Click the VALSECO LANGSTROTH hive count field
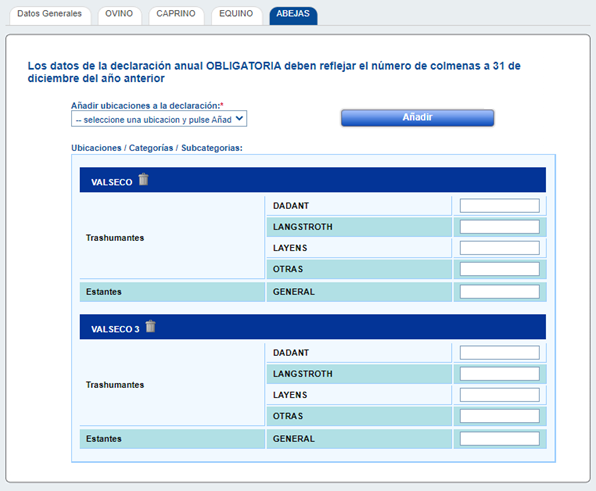 tap(499, 227)
